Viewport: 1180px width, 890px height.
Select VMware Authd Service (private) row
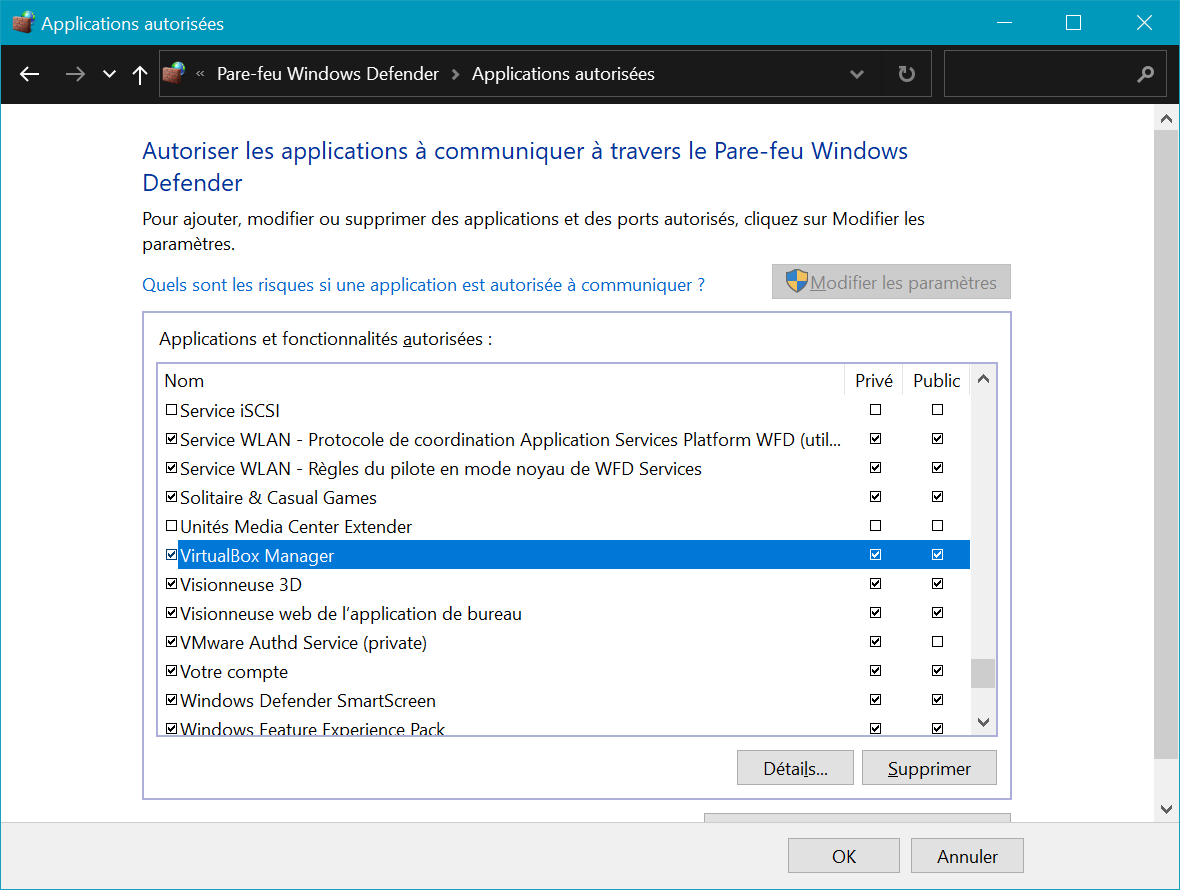click(564, 642)
